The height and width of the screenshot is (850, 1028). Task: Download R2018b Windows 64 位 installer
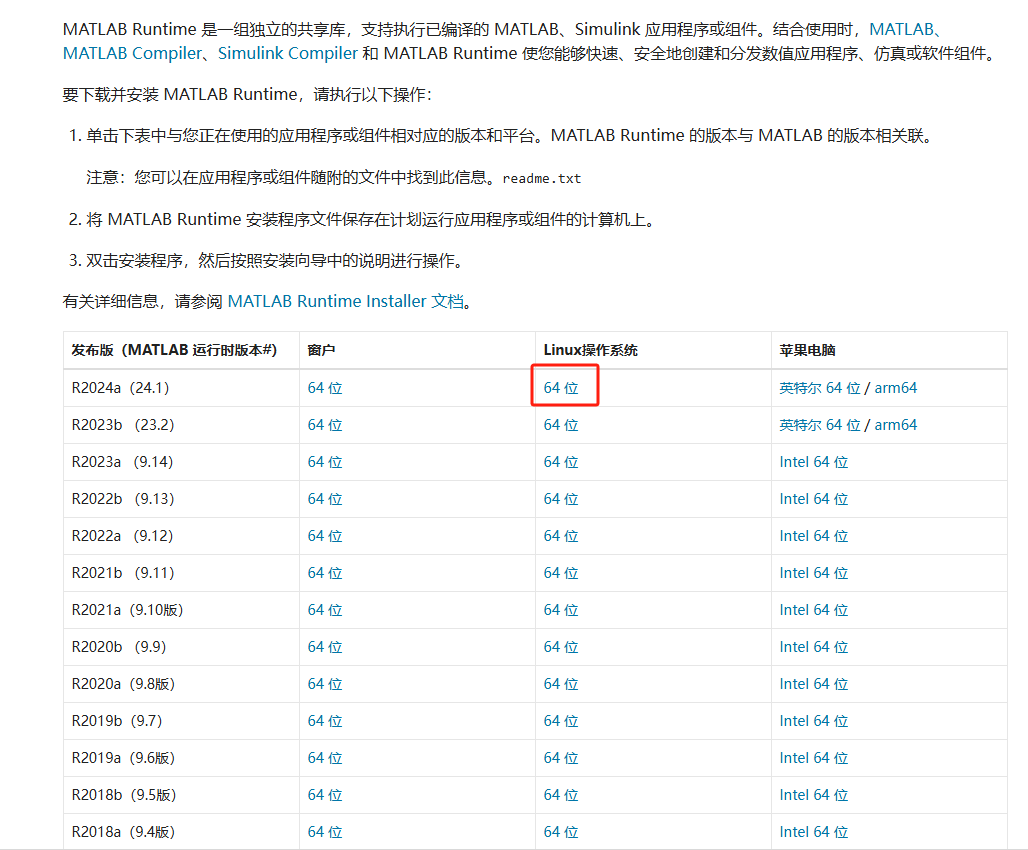325,795
